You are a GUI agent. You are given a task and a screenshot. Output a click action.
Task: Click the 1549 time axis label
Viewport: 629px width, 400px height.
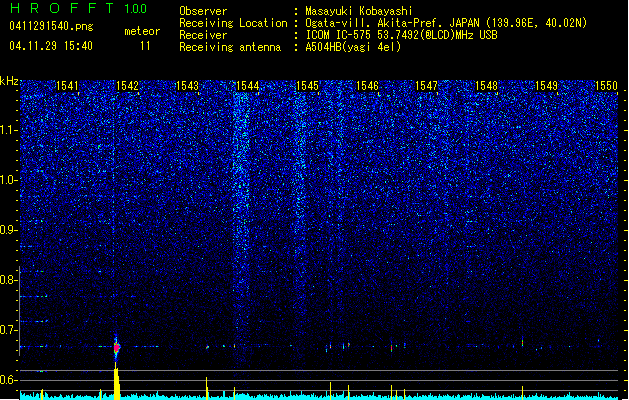546,86
